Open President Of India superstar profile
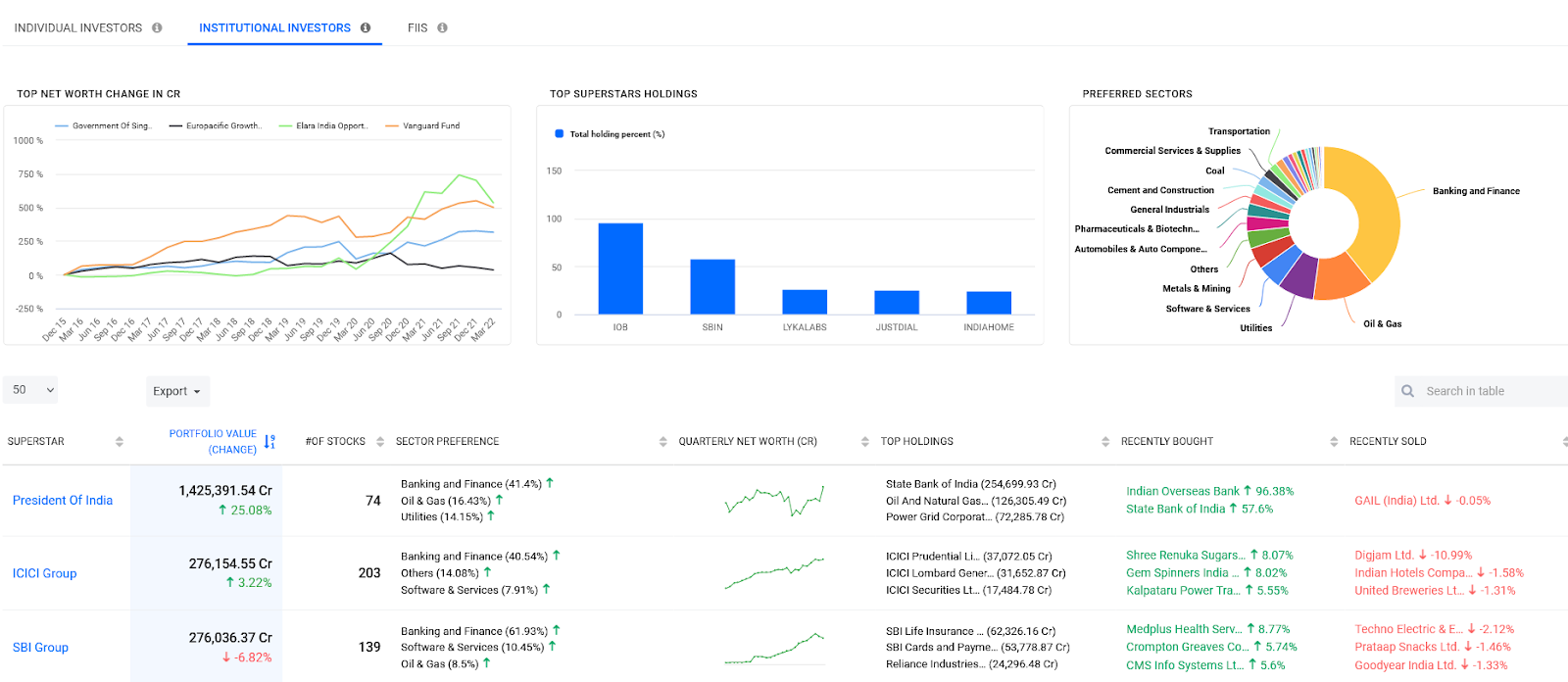Image resolution: width=1568 pixels, height=682 pixels. pyautogui.click(x=63, y=501)
